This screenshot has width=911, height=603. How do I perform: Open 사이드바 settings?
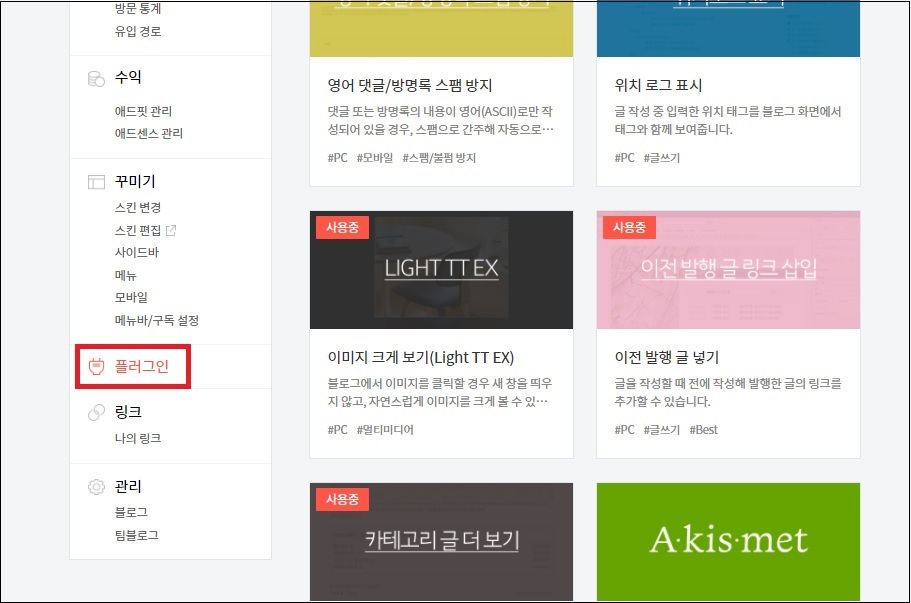click(x=137, y=253)
